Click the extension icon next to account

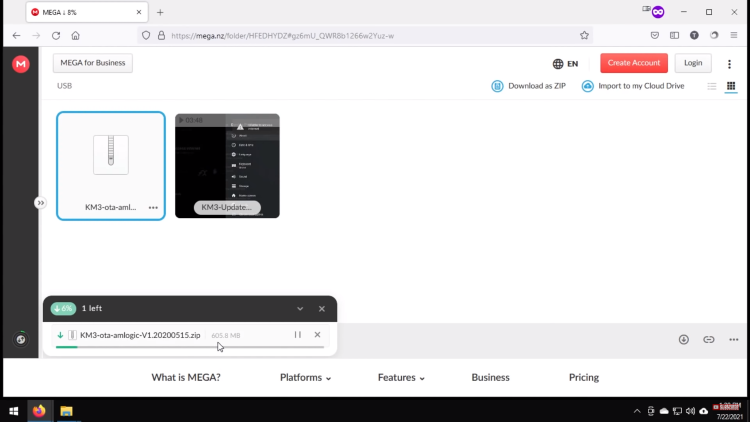[x=714, y=35]
